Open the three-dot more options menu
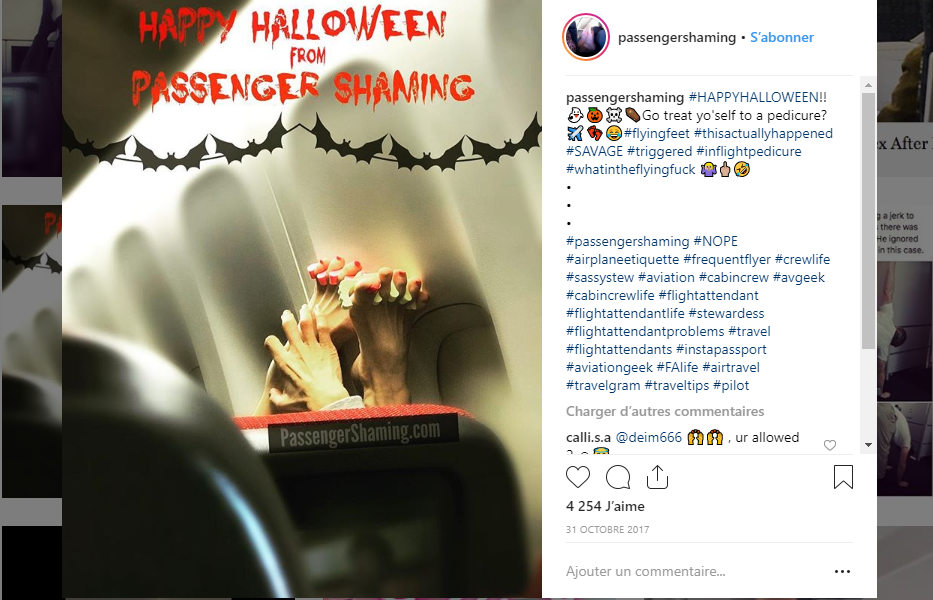 pos(843,571)
